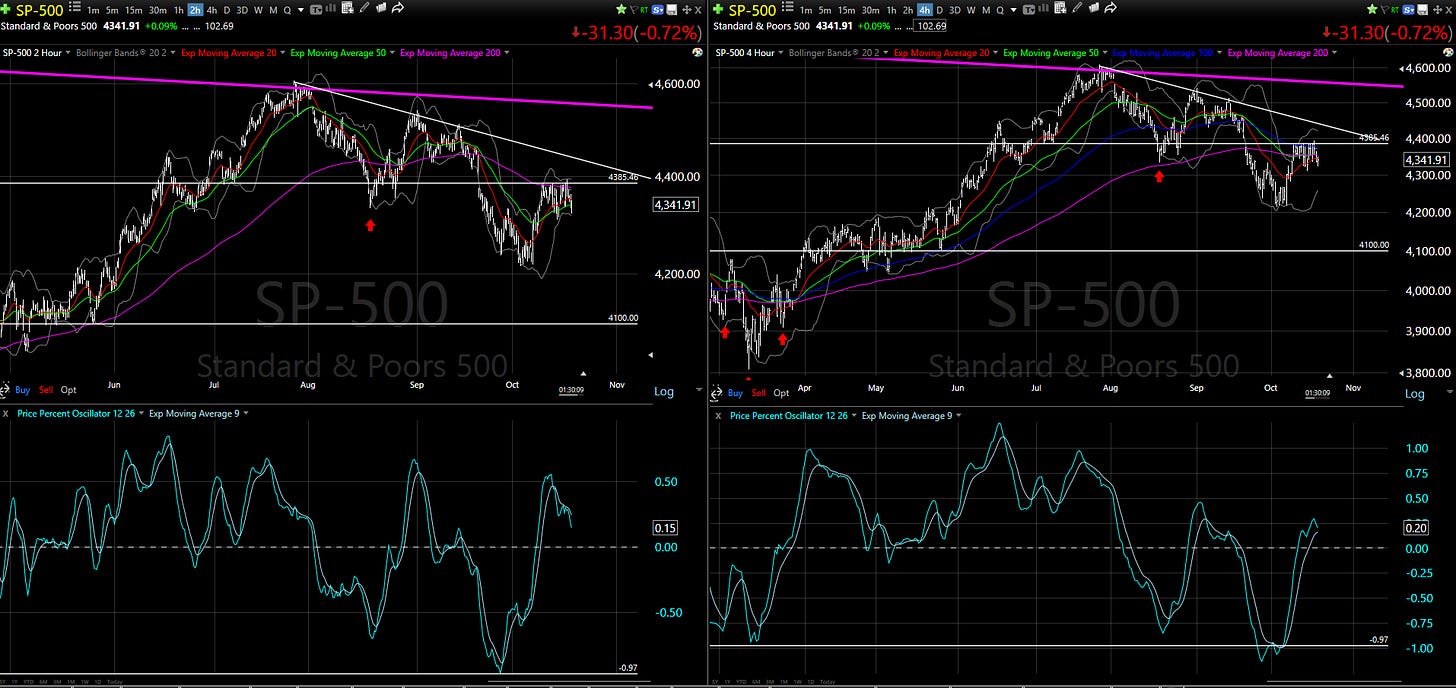
Task: Click the green star favorite icon on the 4 Hour chart
Action: click(x=1371, y=10)
